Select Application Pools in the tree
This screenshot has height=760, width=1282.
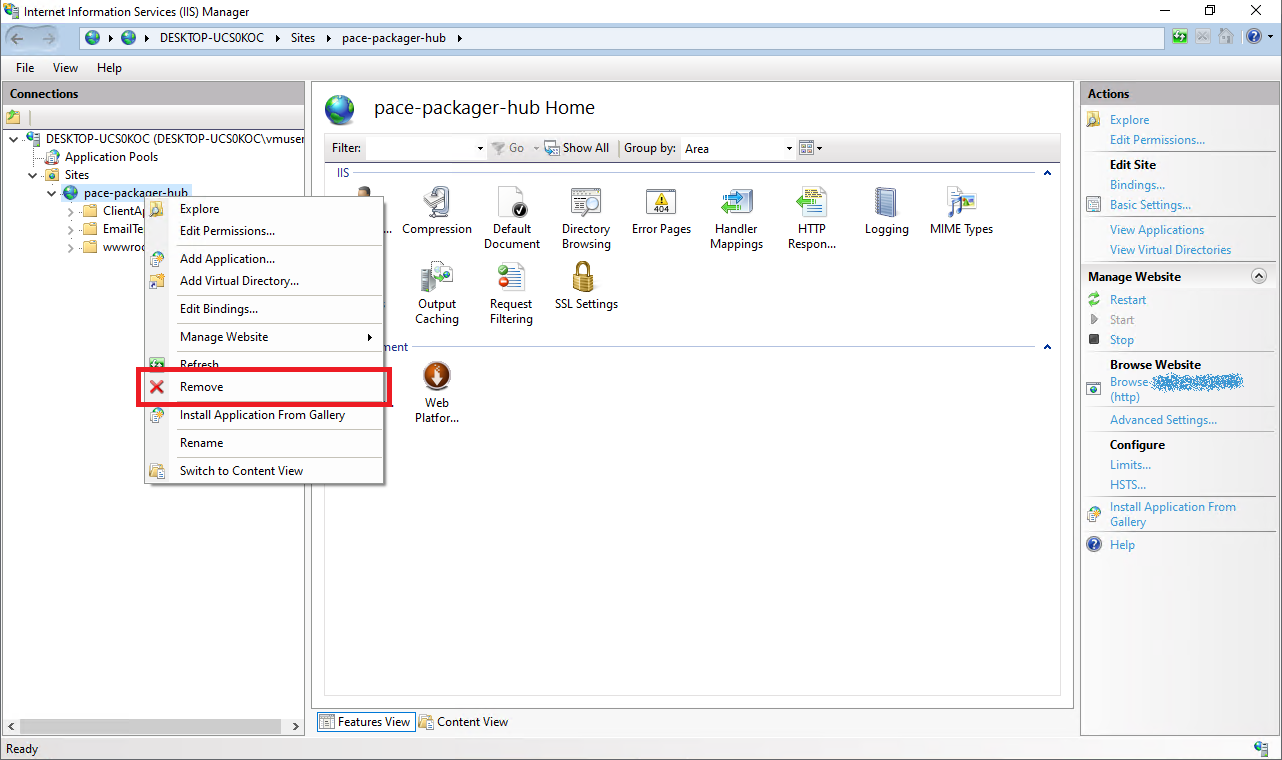111,157
